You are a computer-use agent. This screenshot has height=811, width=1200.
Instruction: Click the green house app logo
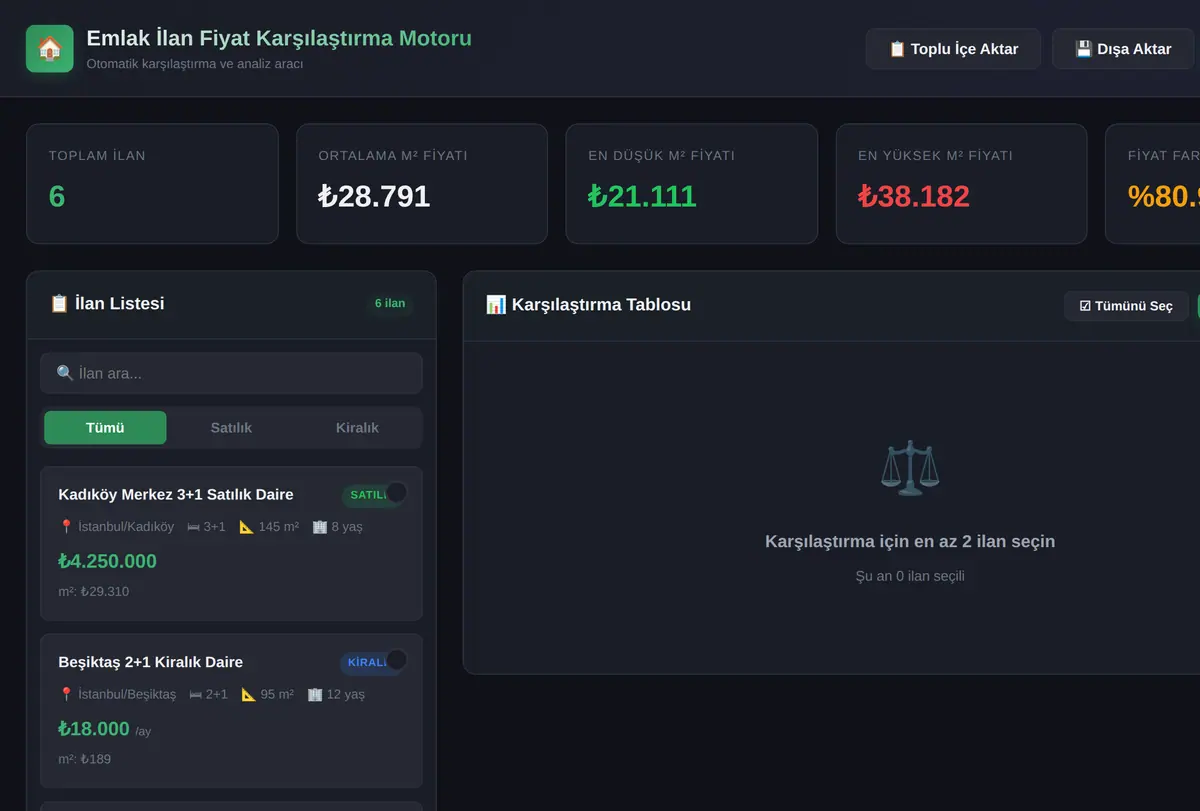pos(50,49)
